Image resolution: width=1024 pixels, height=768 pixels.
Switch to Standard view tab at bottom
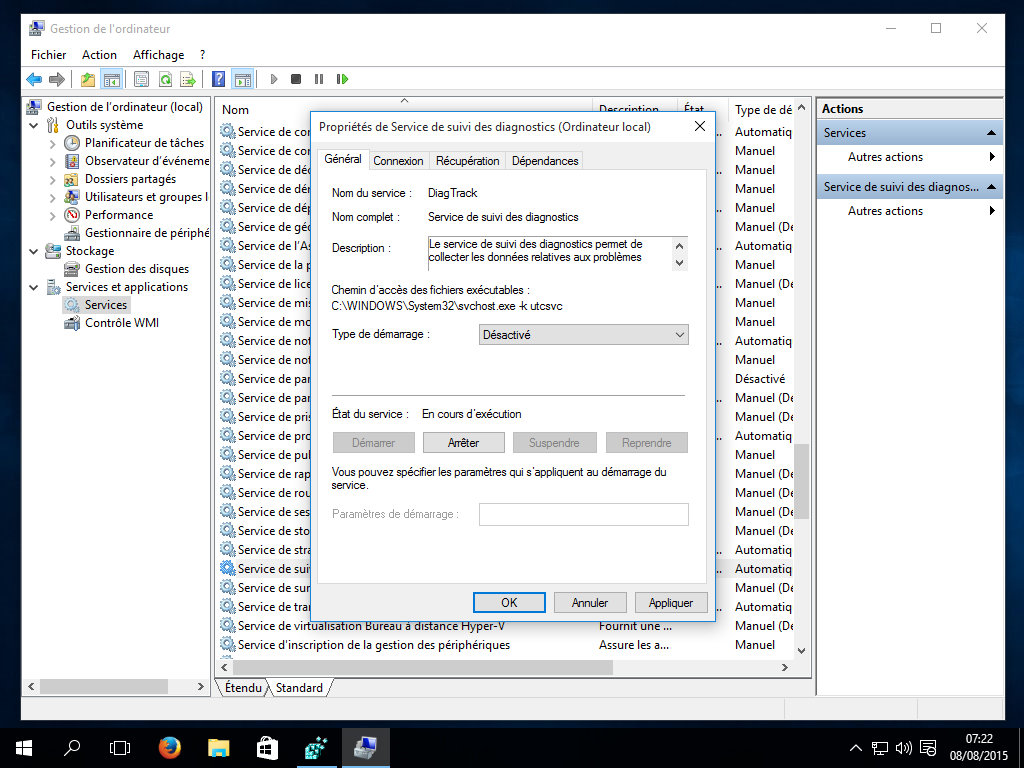point(299,688)
